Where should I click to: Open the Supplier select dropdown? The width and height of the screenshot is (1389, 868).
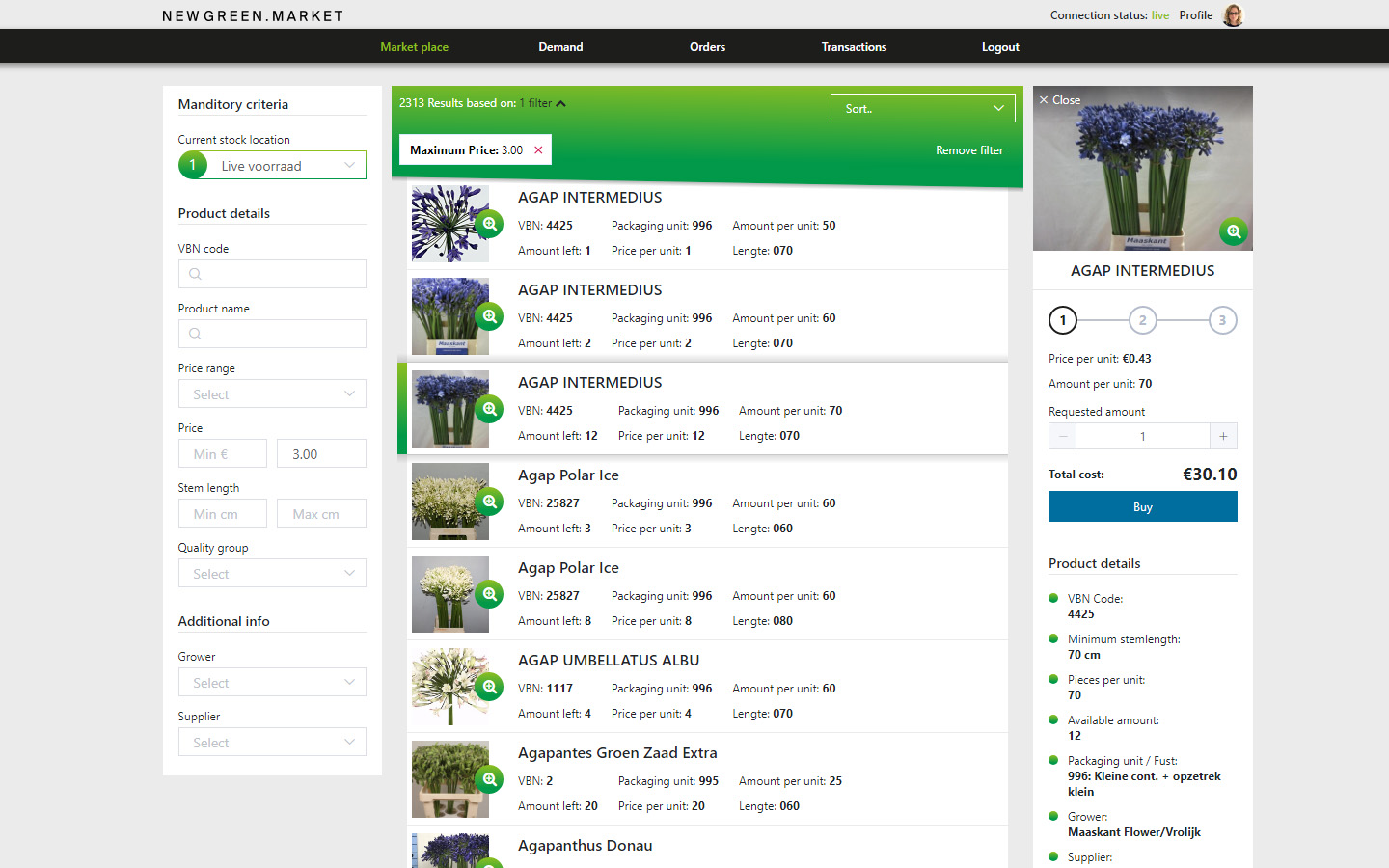(272, 742)
